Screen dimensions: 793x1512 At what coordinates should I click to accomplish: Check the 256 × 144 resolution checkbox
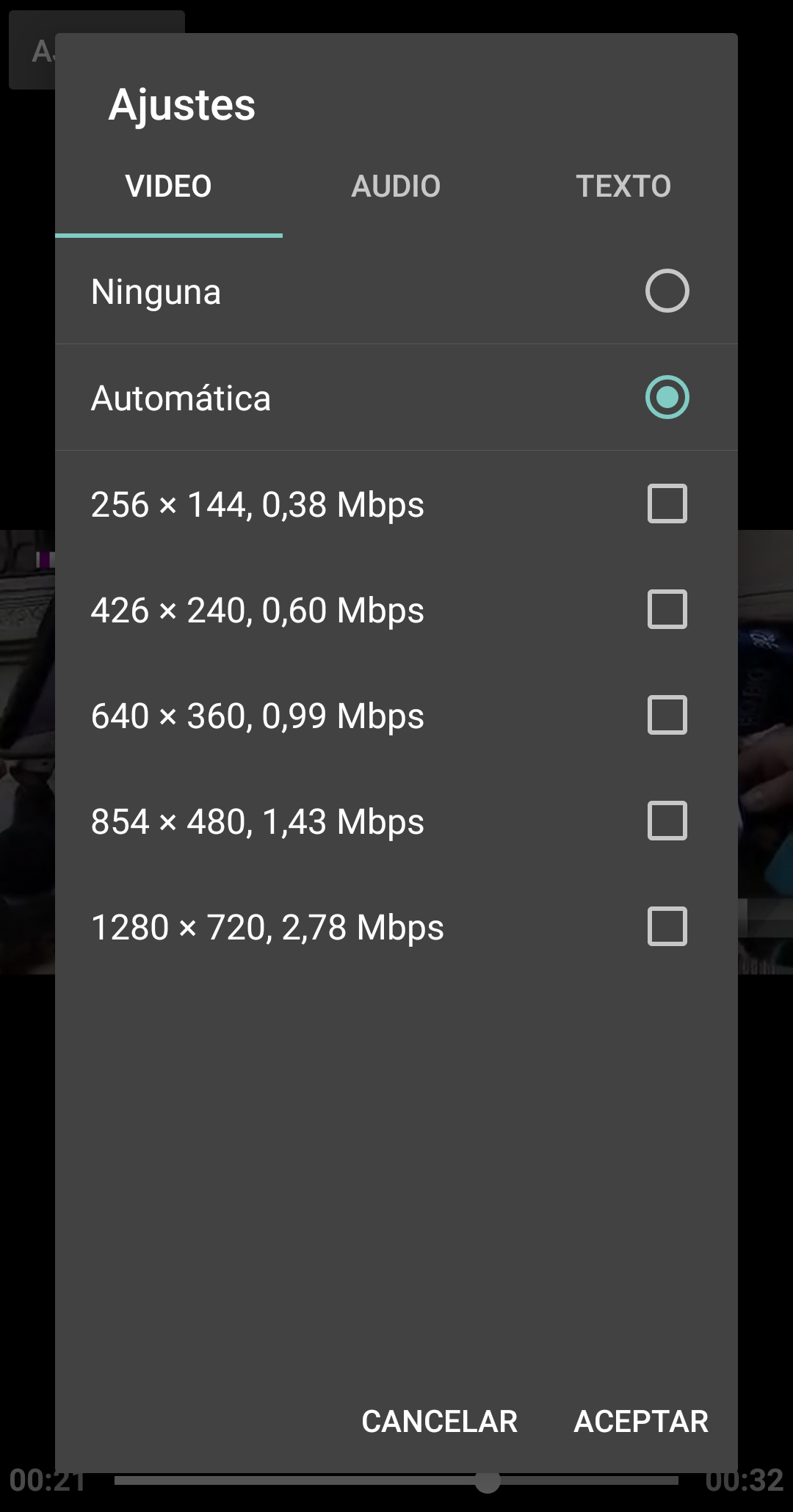click(667, 504)
